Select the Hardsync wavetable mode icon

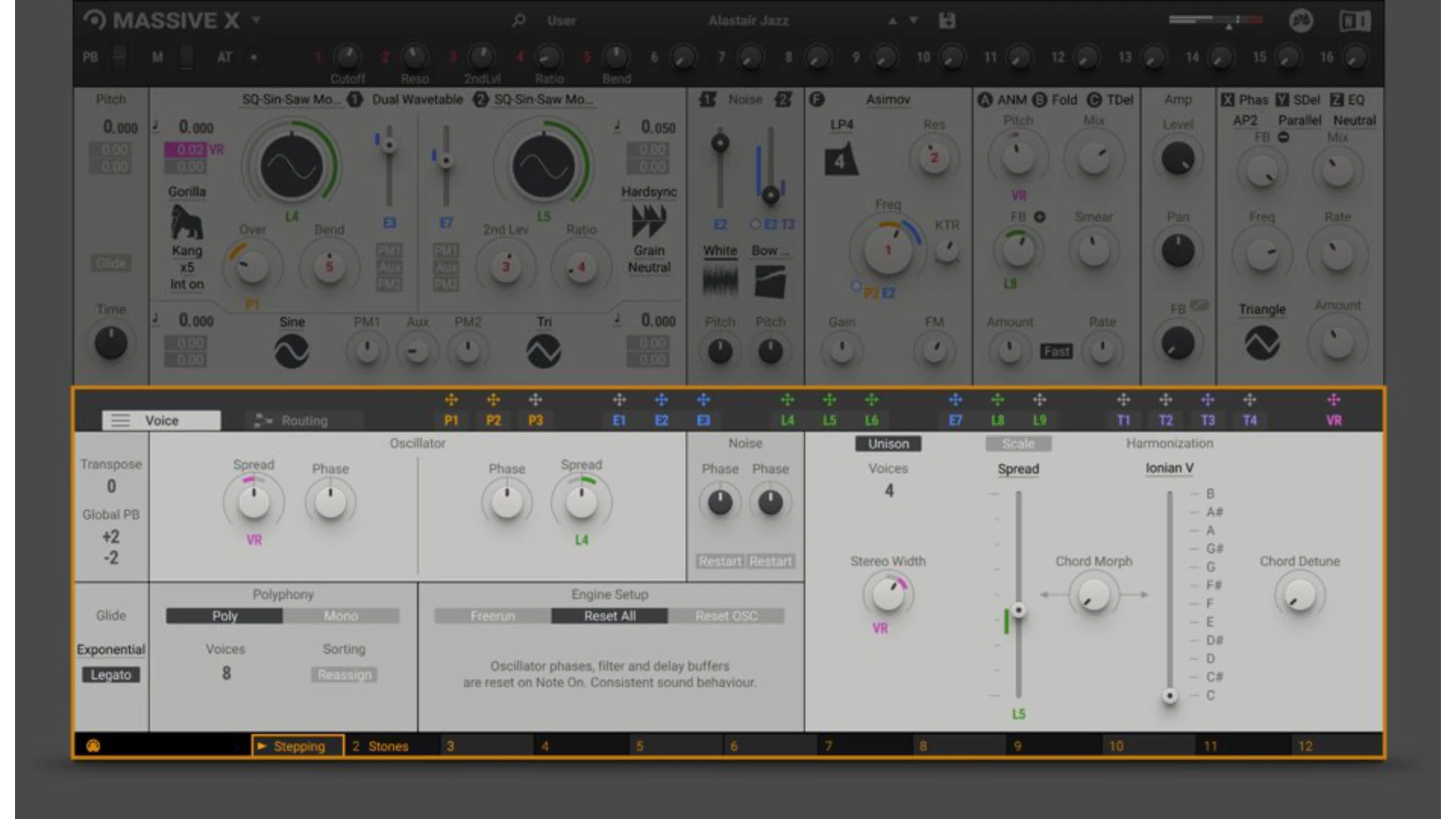pos(649,221)
